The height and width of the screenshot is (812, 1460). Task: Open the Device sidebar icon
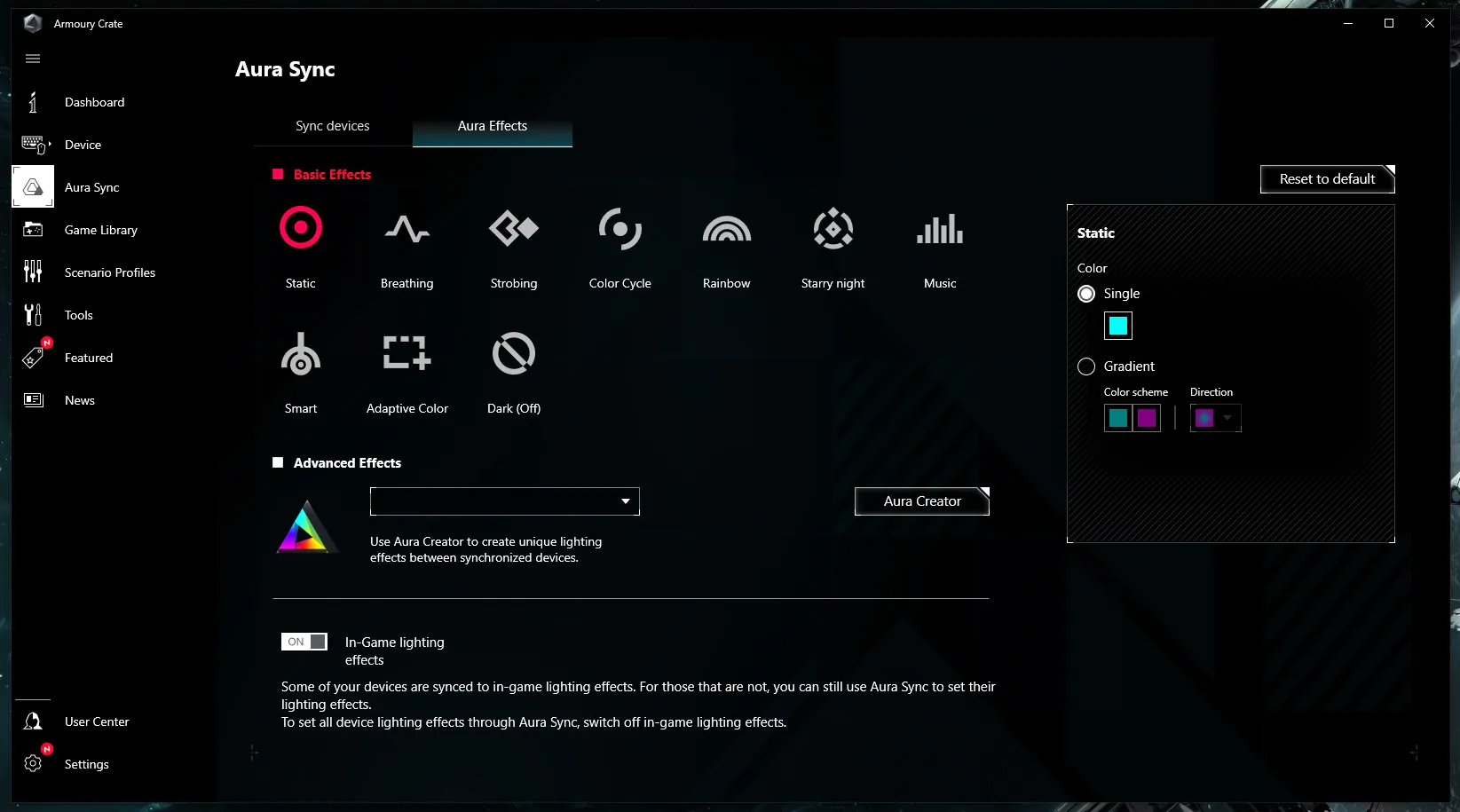tap(35, 145)
